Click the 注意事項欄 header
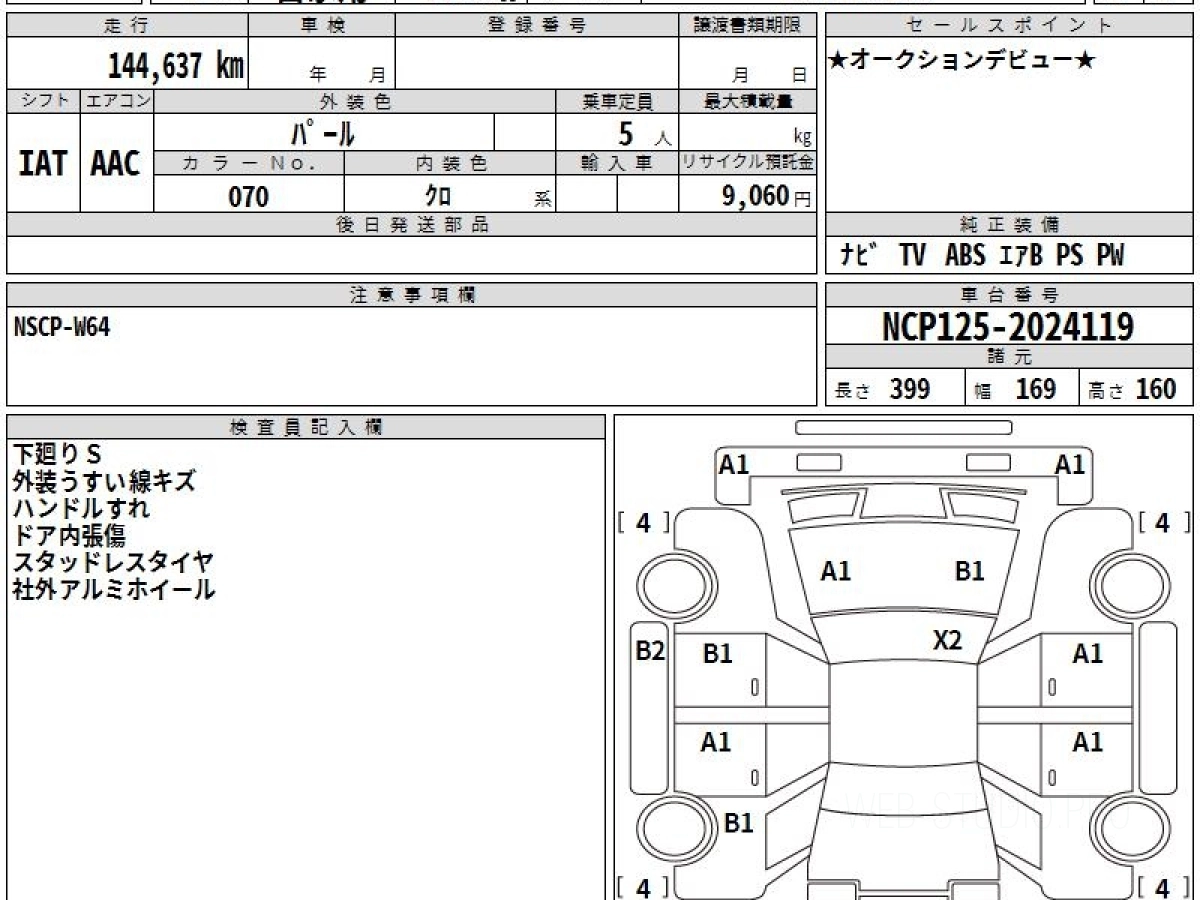Screen dimensions: 1200x900 [x=411, y=295]
